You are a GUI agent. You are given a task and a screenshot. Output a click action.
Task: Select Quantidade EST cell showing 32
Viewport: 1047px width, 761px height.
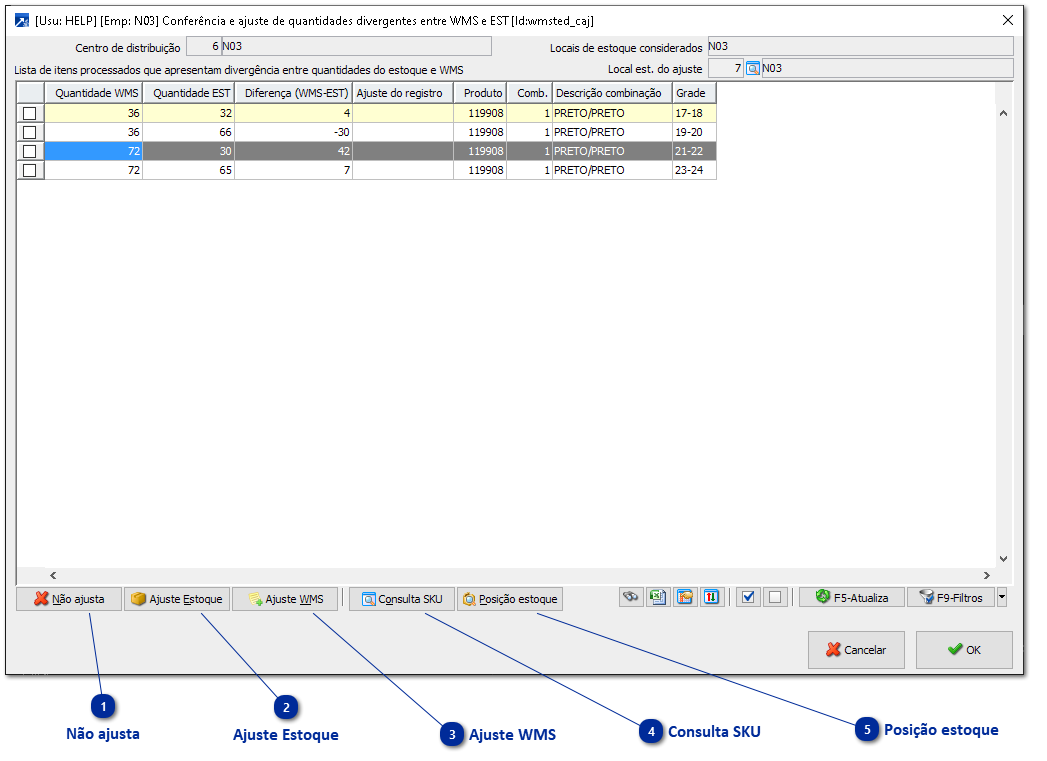click(x=188, y=113)
